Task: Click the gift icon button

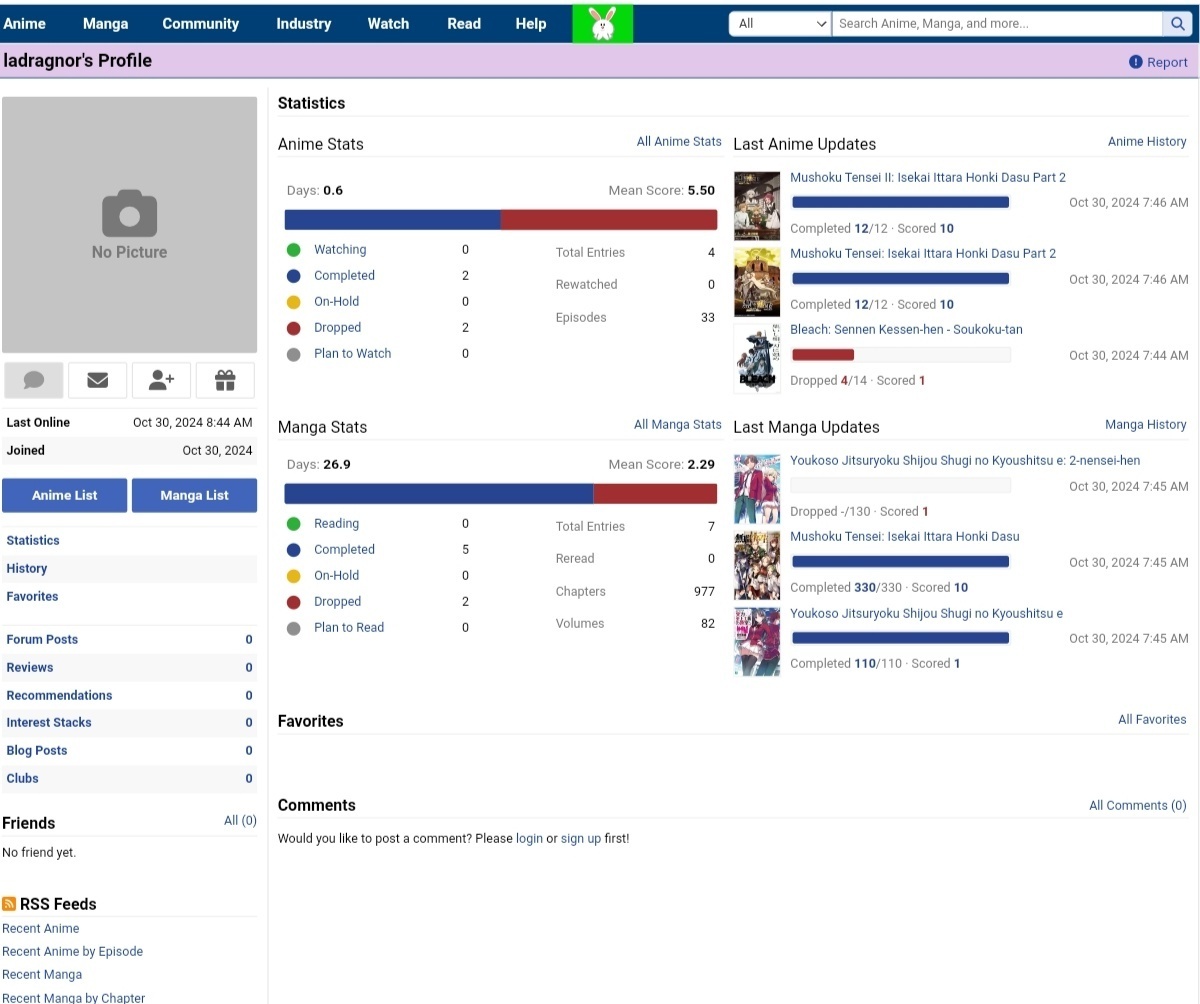Action: [225, 380]
